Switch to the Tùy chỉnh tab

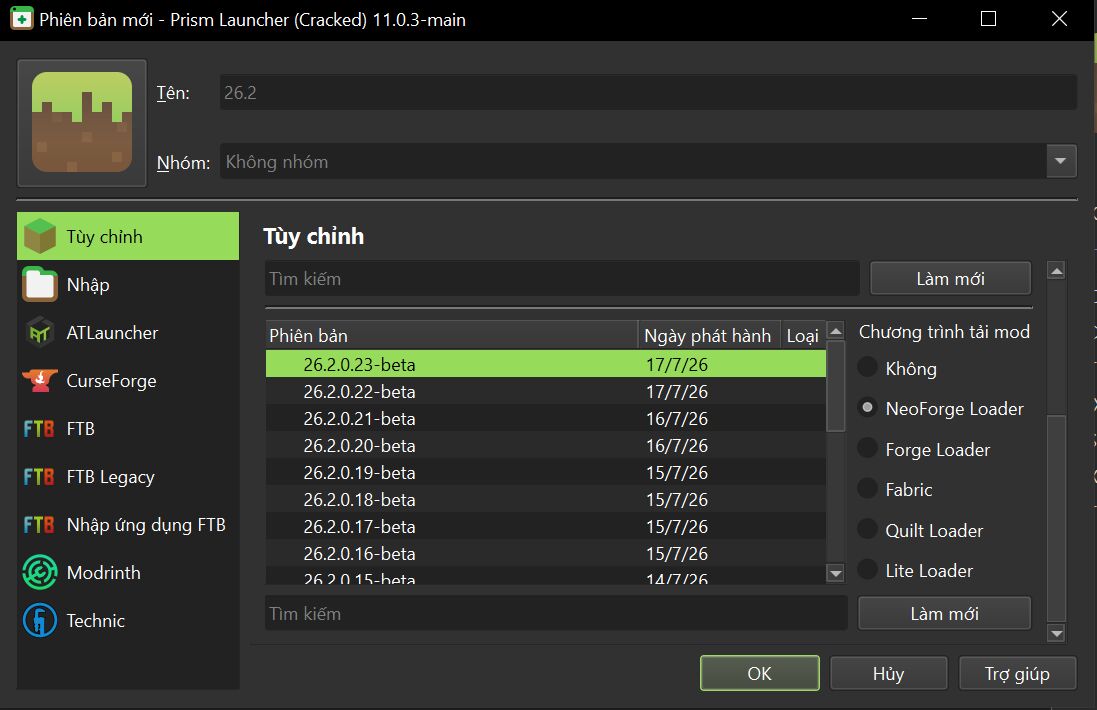point(128,236)
